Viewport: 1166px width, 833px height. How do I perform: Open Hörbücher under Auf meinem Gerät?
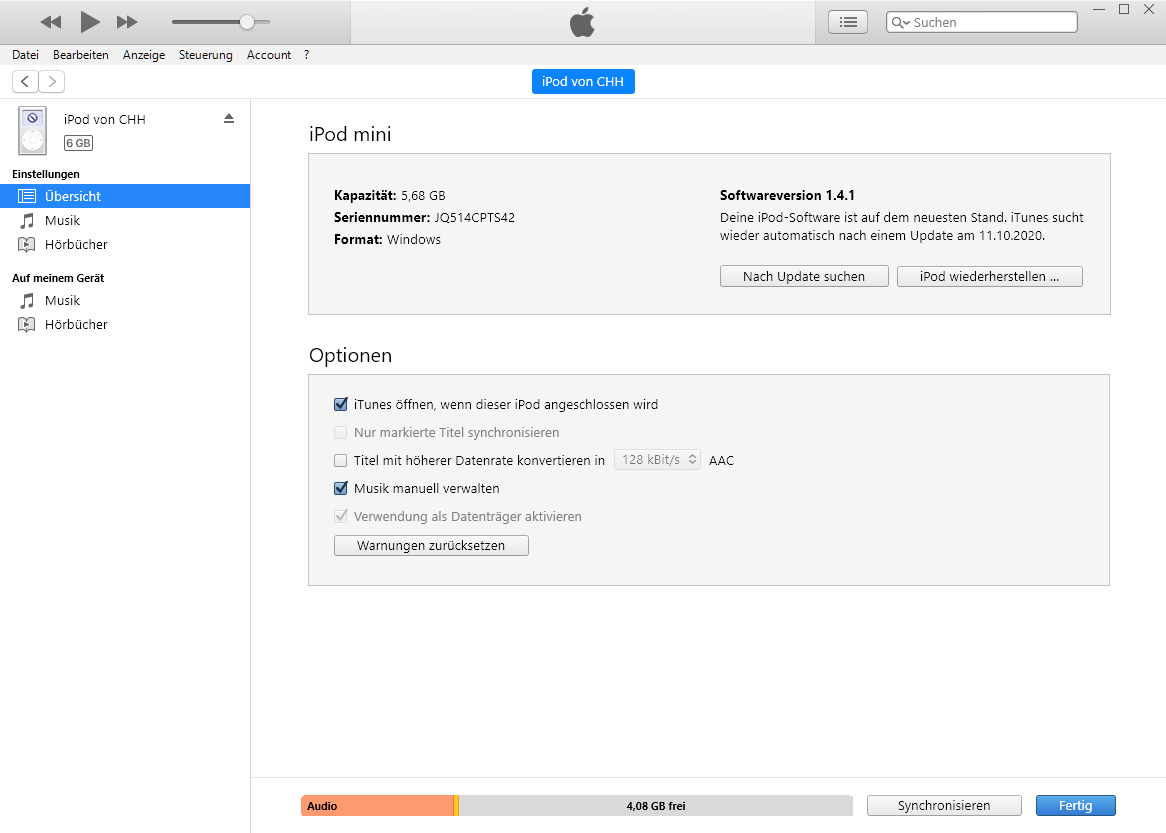pos(76,324)
